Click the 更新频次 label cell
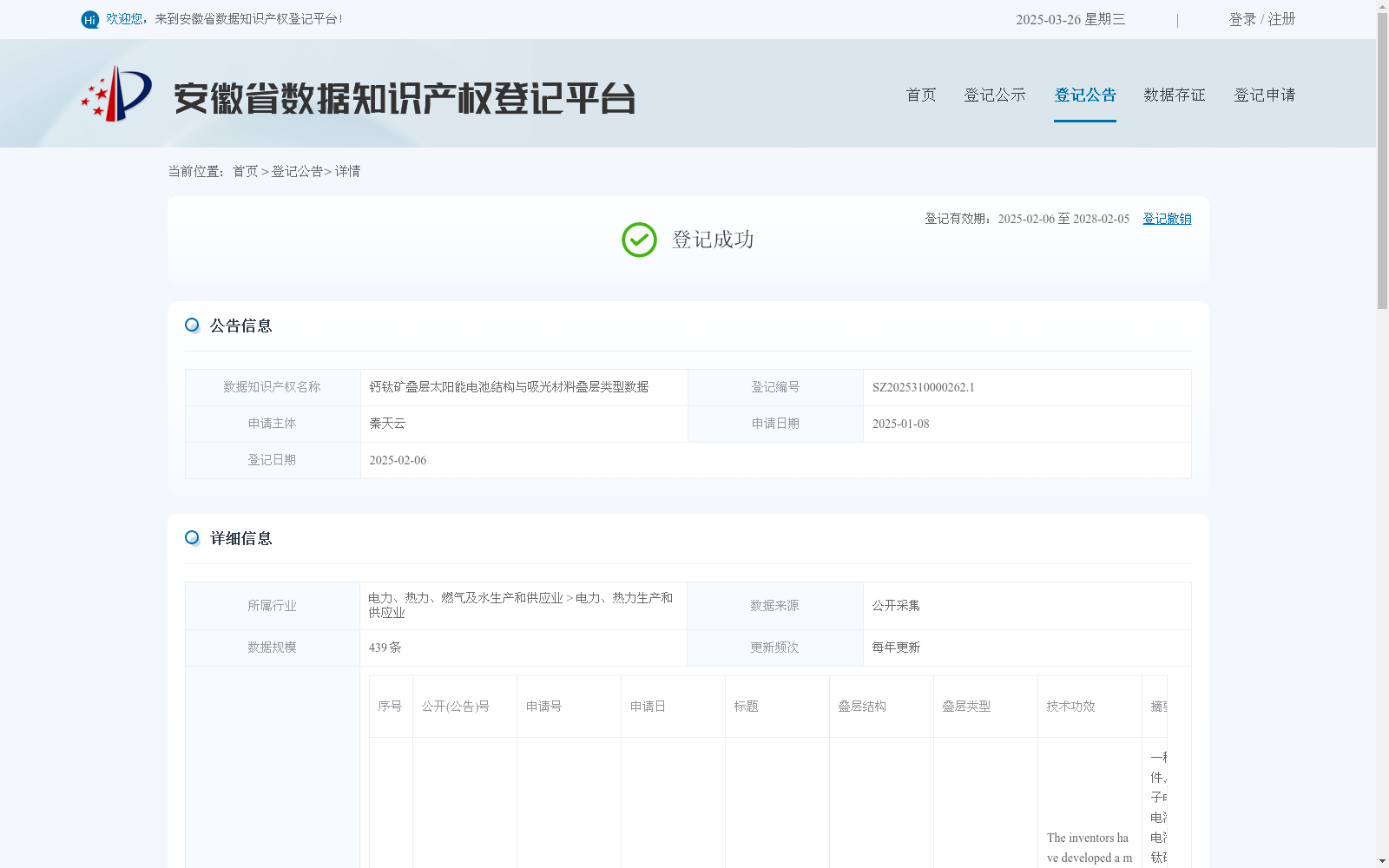The image size is (1389, 868). click(x=775, y=648)
